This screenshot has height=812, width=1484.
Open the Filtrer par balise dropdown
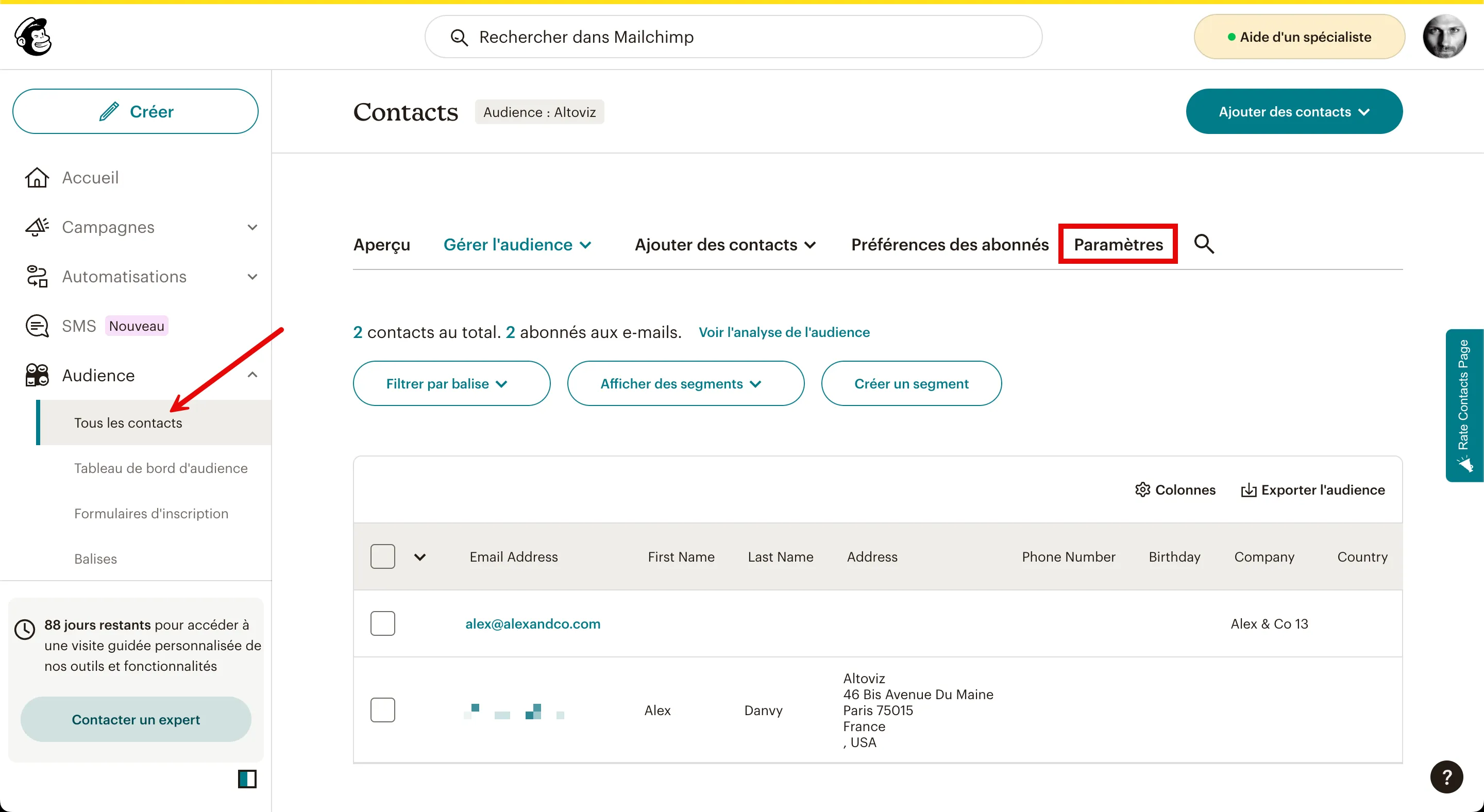click(x=452, y=383)
